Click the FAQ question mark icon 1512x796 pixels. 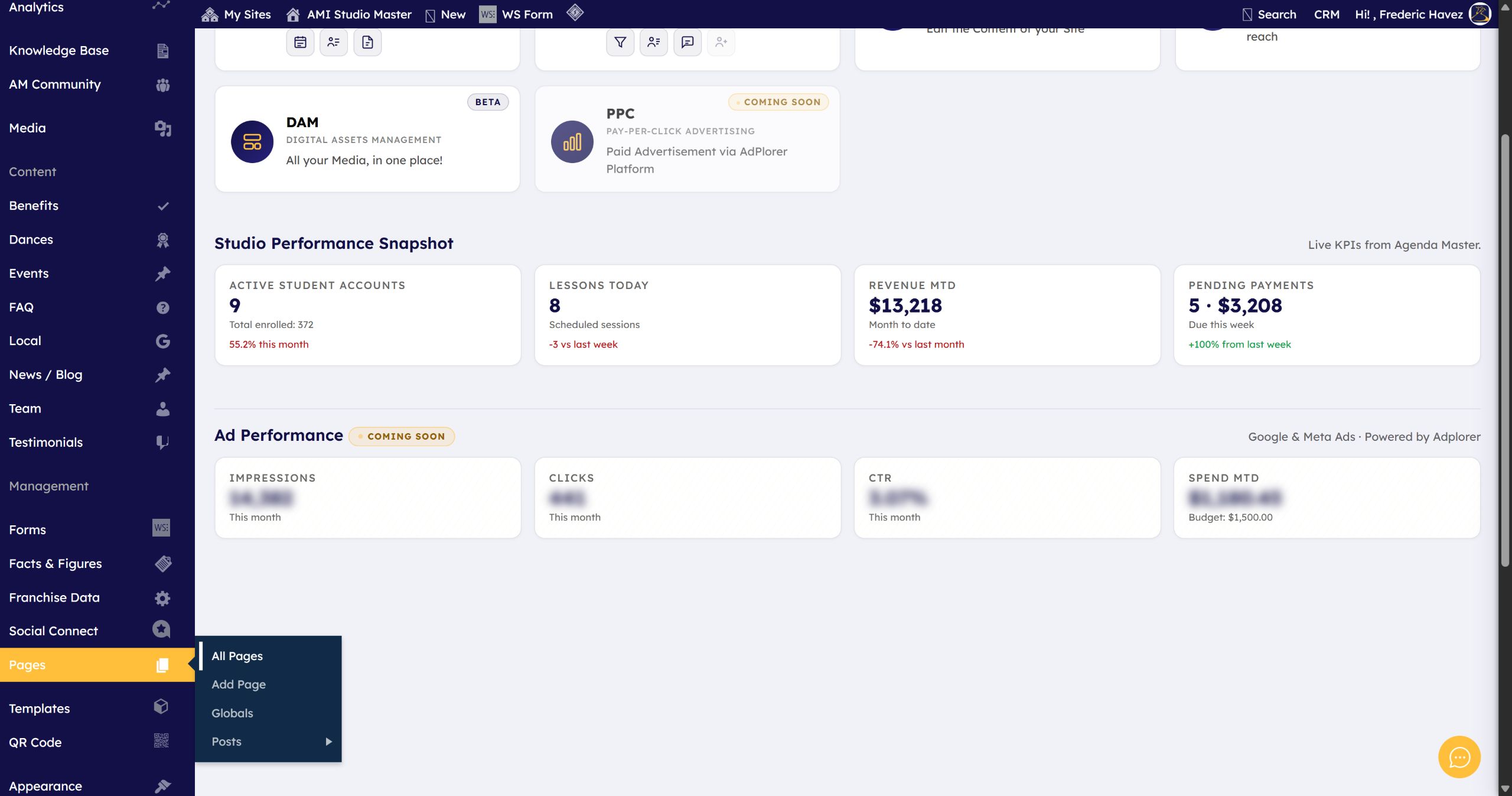pyautogui.click(x=162, y=307)
